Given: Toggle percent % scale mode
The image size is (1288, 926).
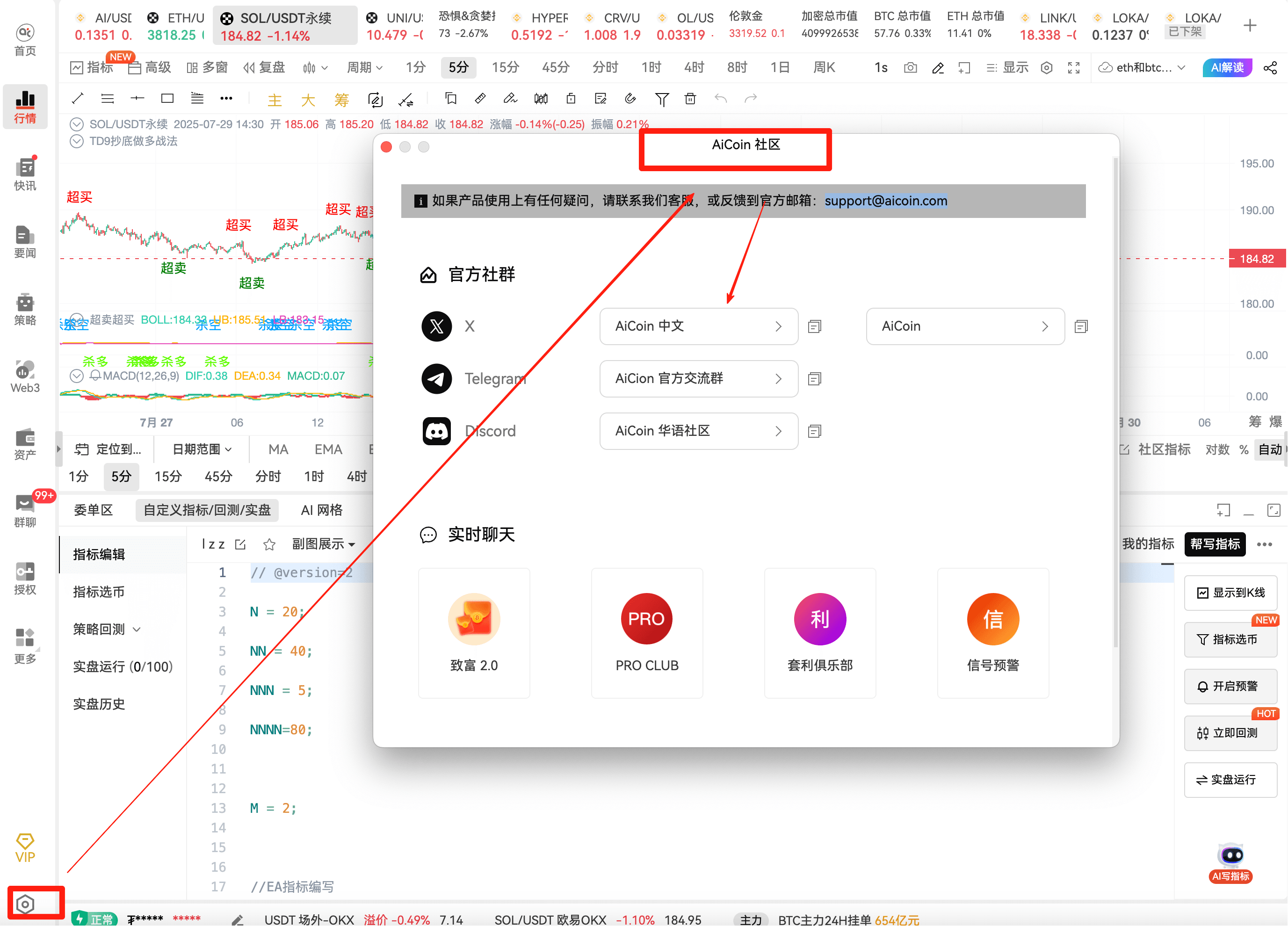Looking at the screenshot, I should point(1244,449).
